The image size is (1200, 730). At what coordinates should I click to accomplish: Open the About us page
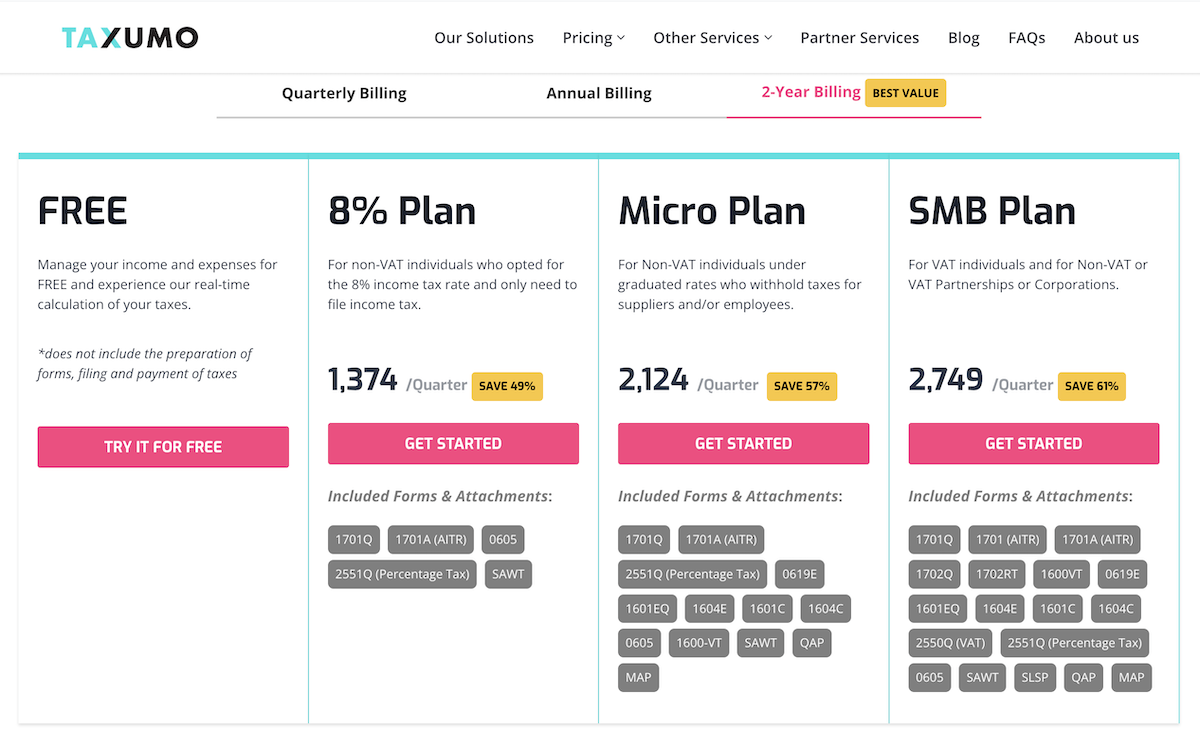tap(1106, 37)
